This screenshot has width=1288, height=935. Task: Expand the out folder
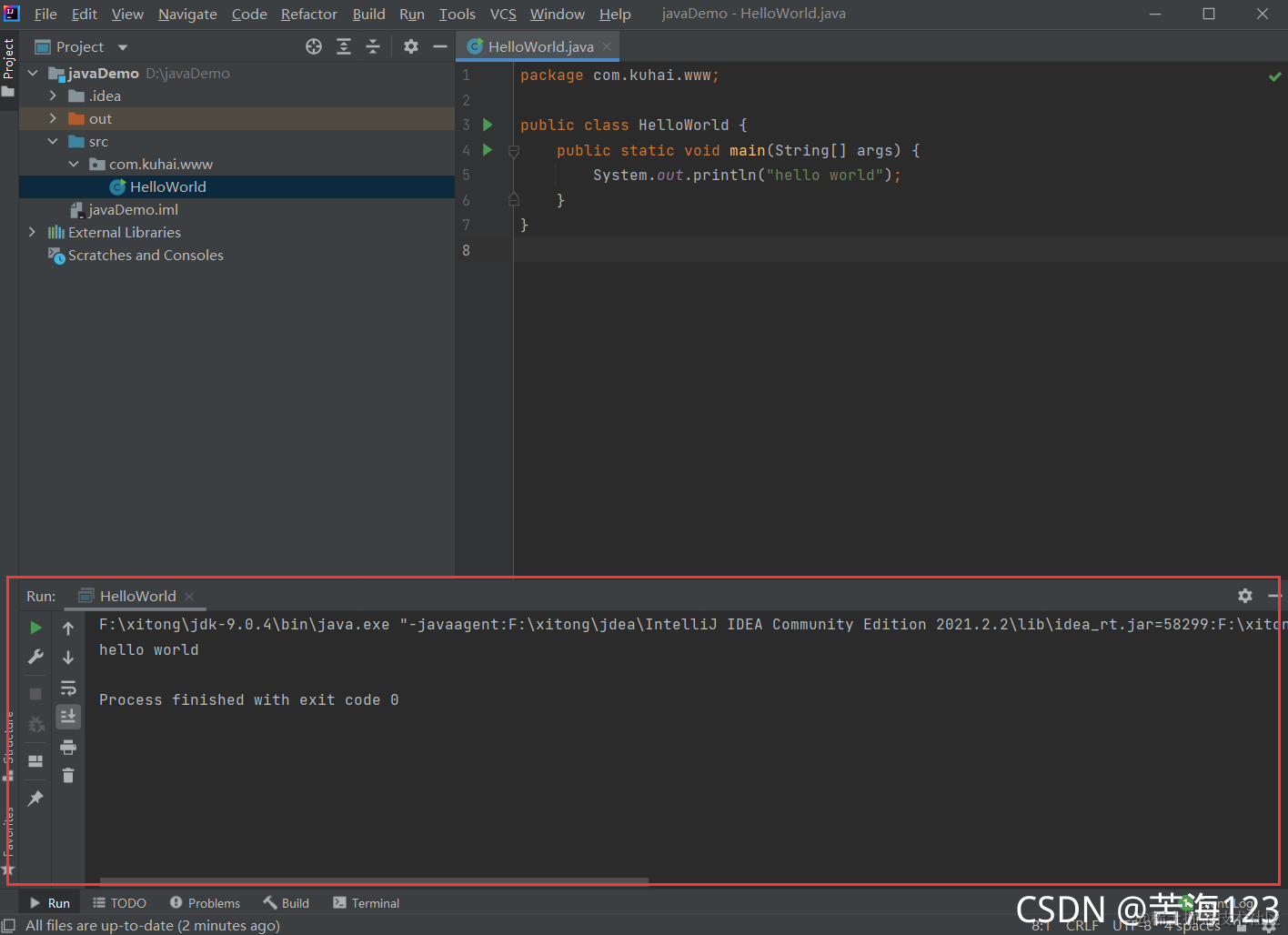53,118
